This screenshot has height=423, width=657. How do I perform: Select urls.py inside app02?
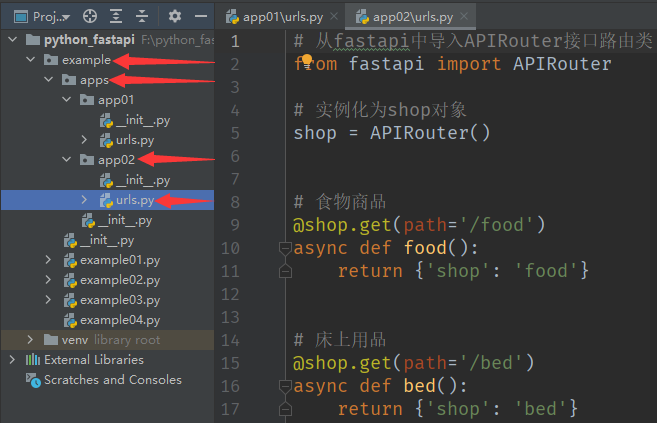point(135,200)
